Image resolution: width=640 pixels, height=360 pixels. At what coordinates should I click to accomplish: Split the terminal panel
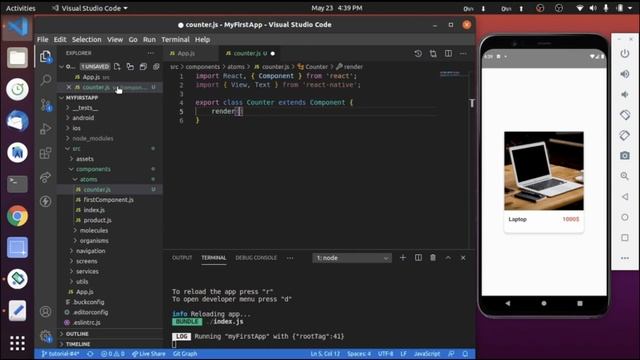[418, 258]
